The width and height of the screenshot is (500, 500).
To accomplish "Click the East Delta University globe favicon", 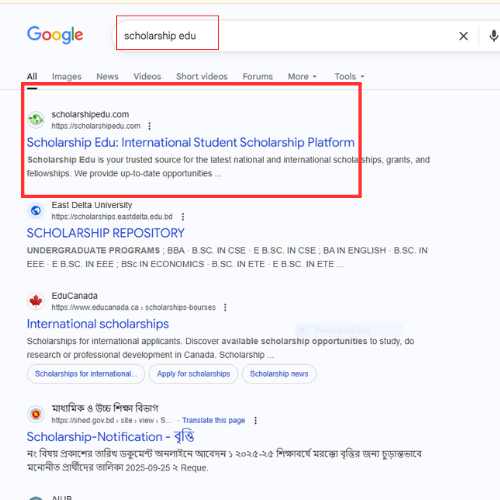I will tap(36, 210).
